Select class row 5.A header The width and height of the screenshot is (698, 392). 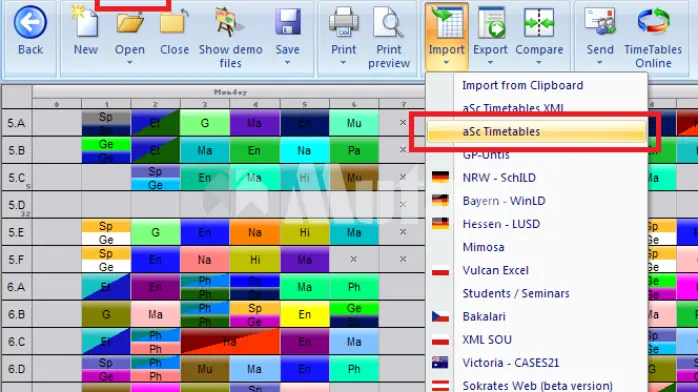pyautogui.click(x=16, y=123)
